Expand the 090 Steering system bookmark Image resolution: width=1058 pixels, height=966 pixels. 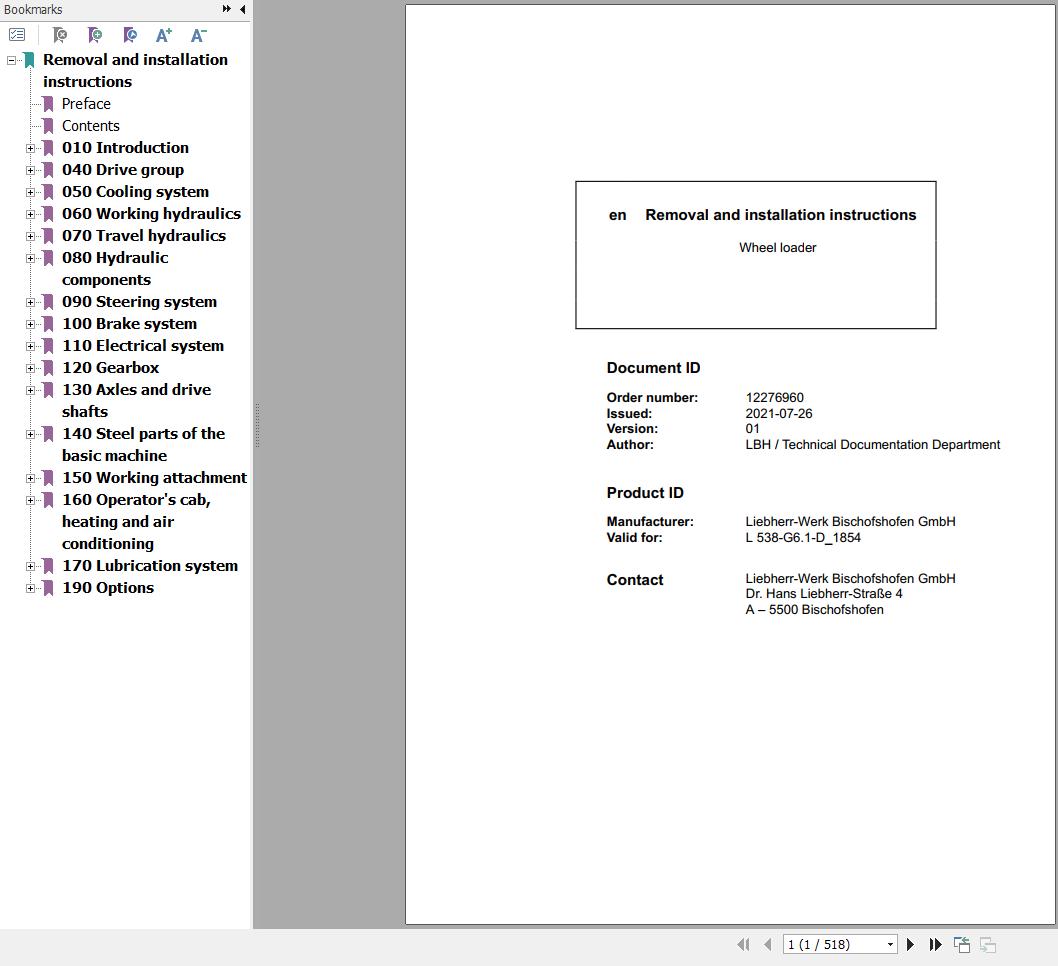pyautogui.click(x=30, y=302)
